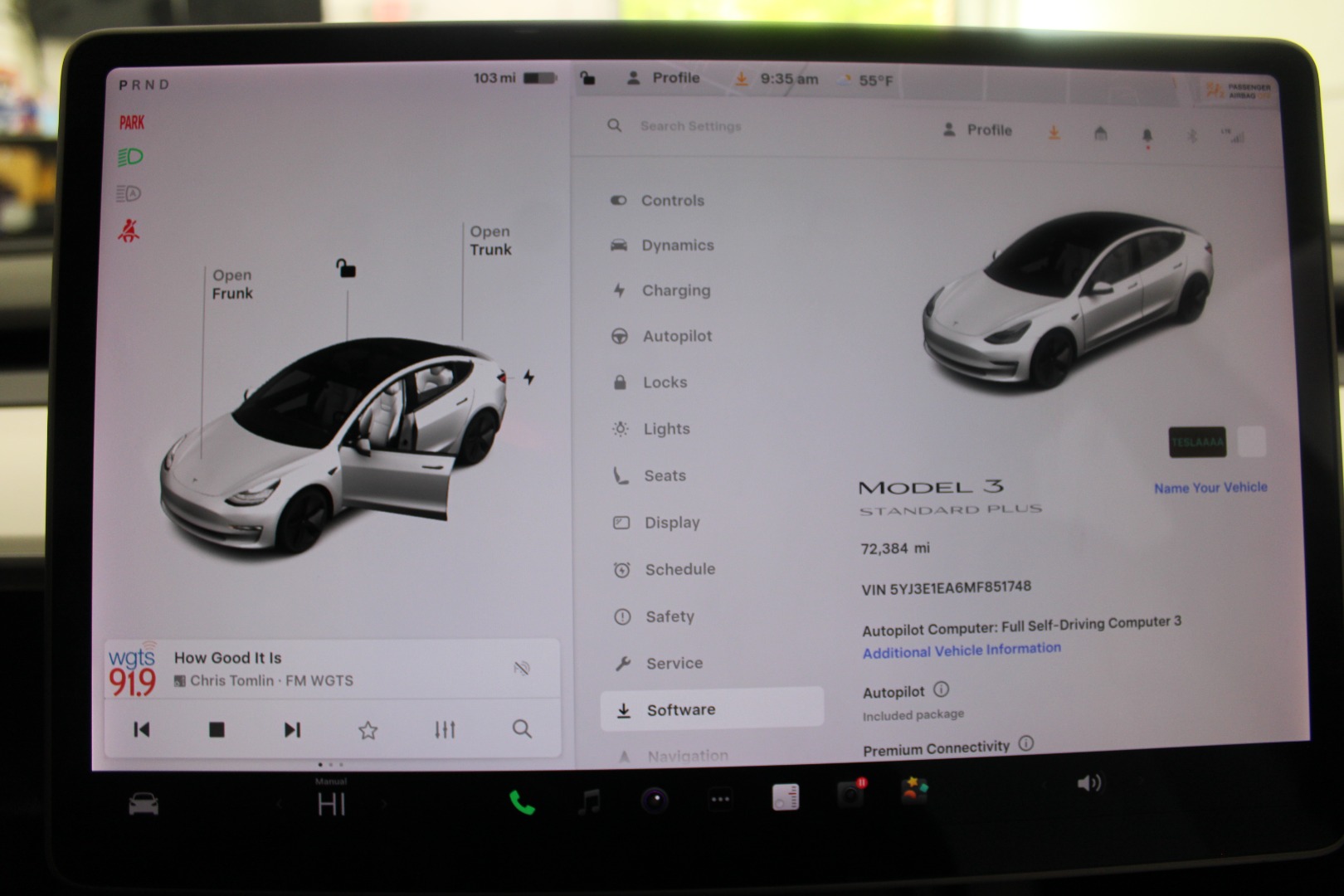The width and height of the screenshot is (1344, 896).
Task: Tap the TESLAAAA license plate badge
Action: point(1197,442)
